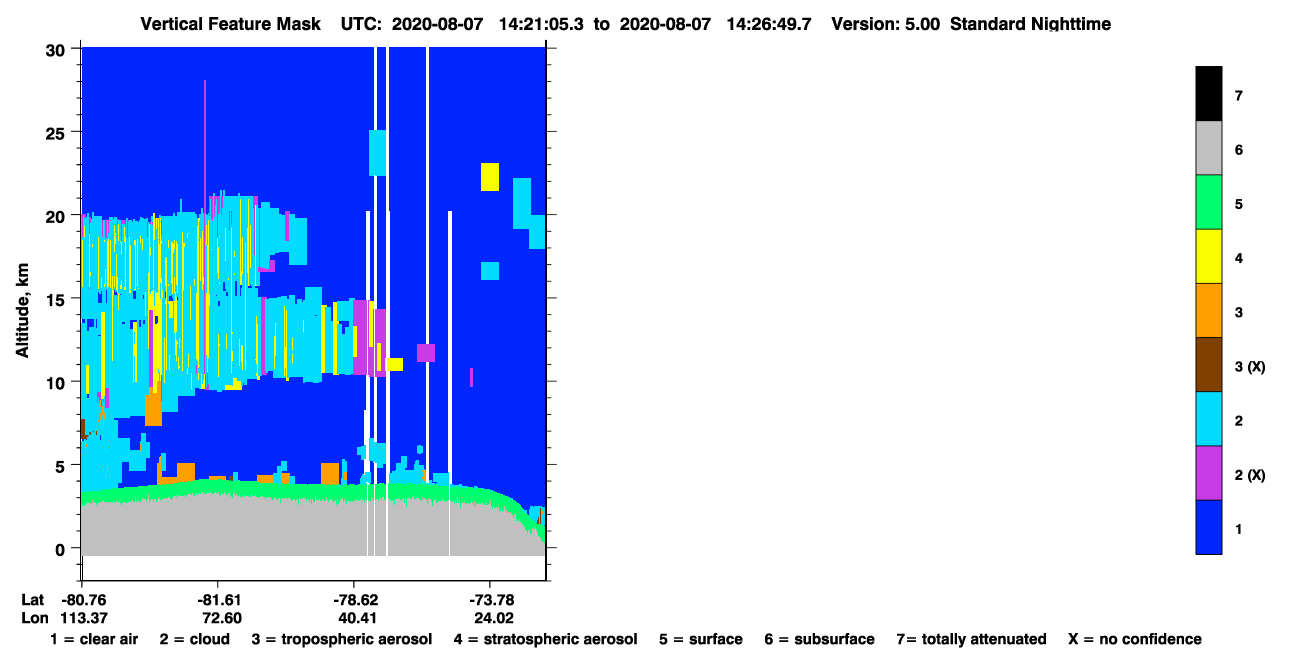1300x667 pixels.
Task: Click longitude value 40.41
Action: (357, 618)
